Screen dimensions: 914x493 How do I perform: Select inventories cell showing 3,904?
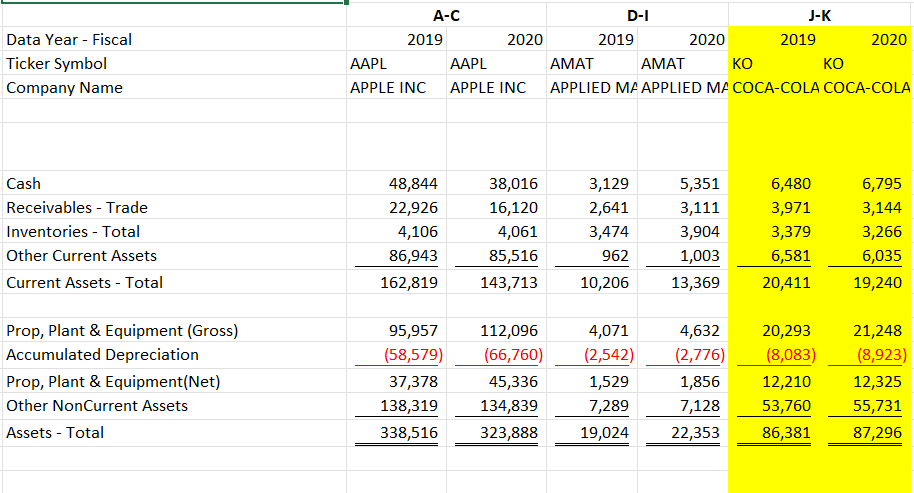point(683,231)
